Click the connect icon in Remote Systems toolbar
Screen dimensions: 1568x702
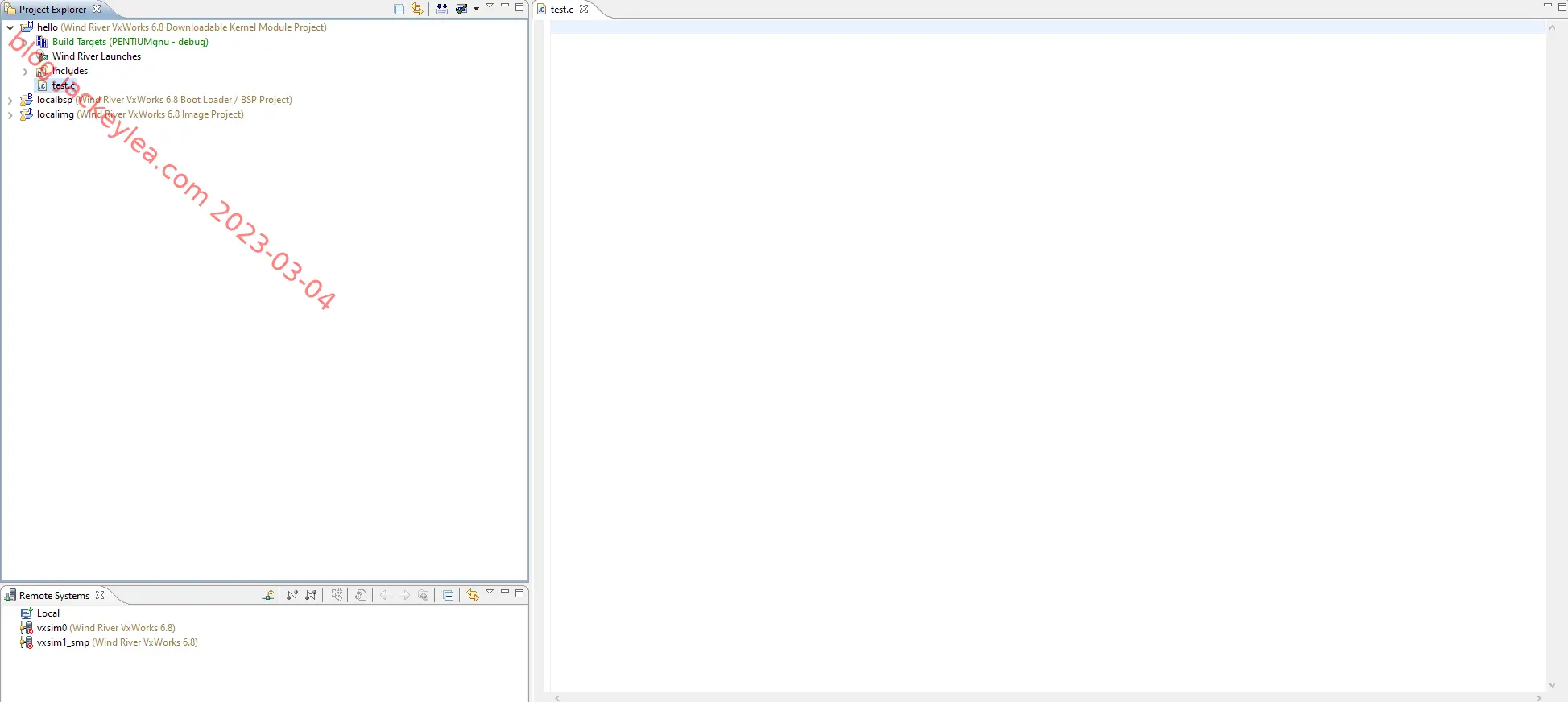[292, 595]
